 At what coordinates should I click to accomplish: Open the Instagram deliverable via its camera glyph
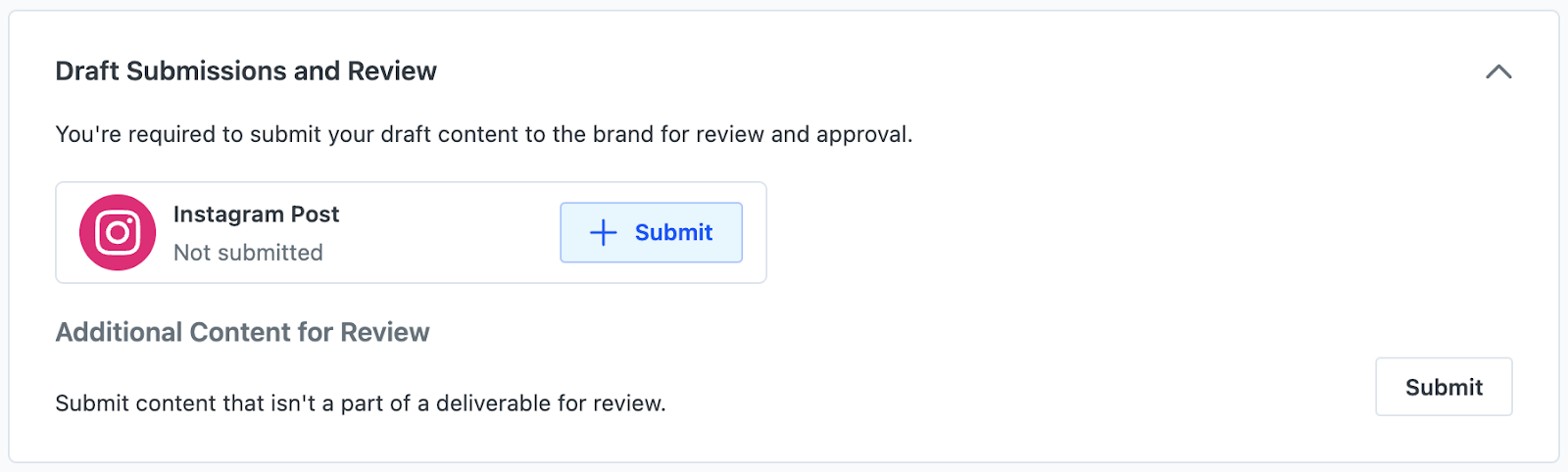click(118, 232)
